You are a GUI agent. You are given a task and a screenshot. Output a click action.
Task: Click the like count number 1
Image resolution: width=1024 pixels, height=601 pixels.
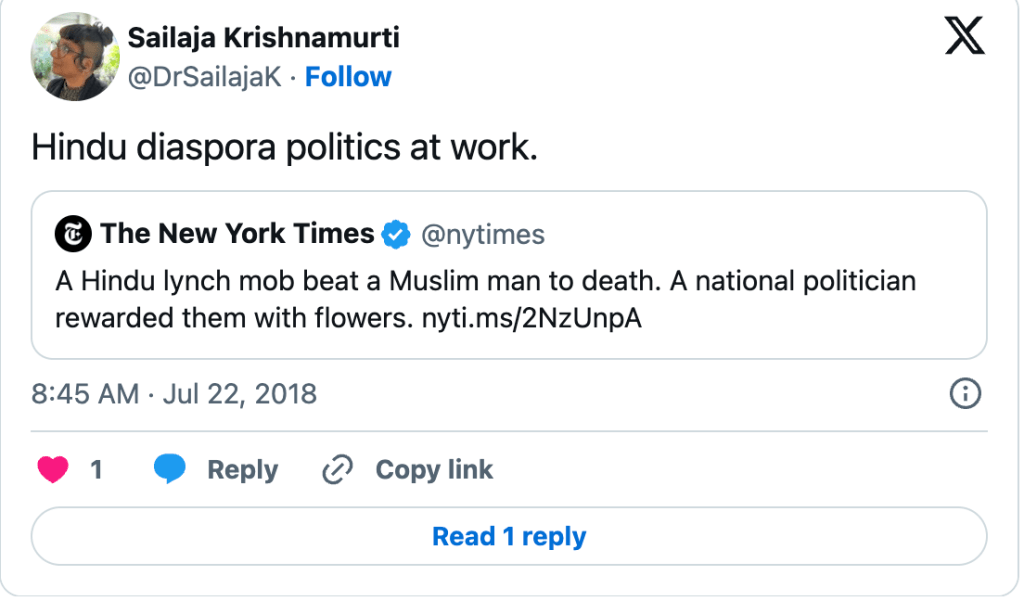97,469
